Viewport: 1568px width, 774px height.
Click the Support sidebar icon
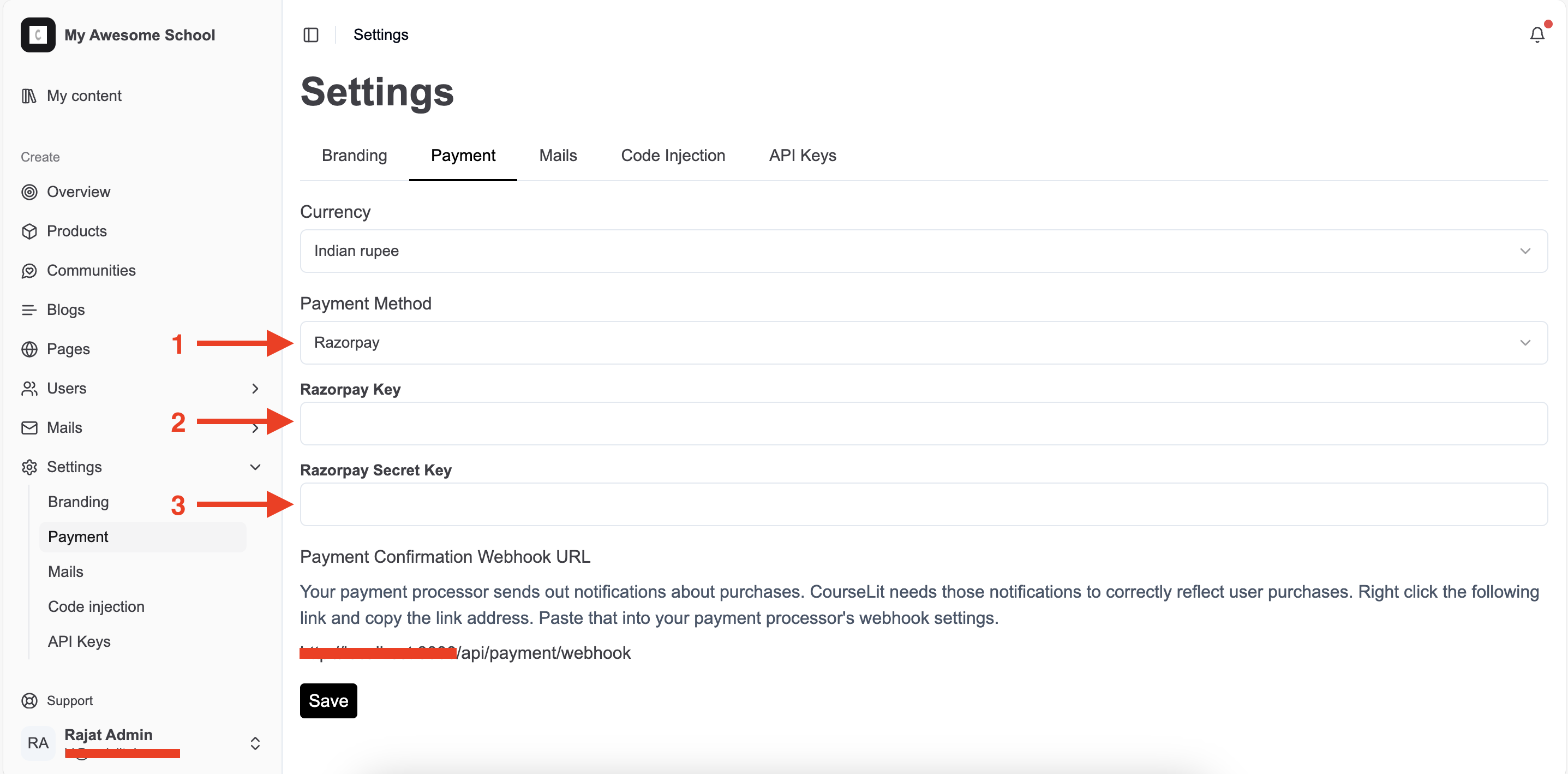point(29,700)
